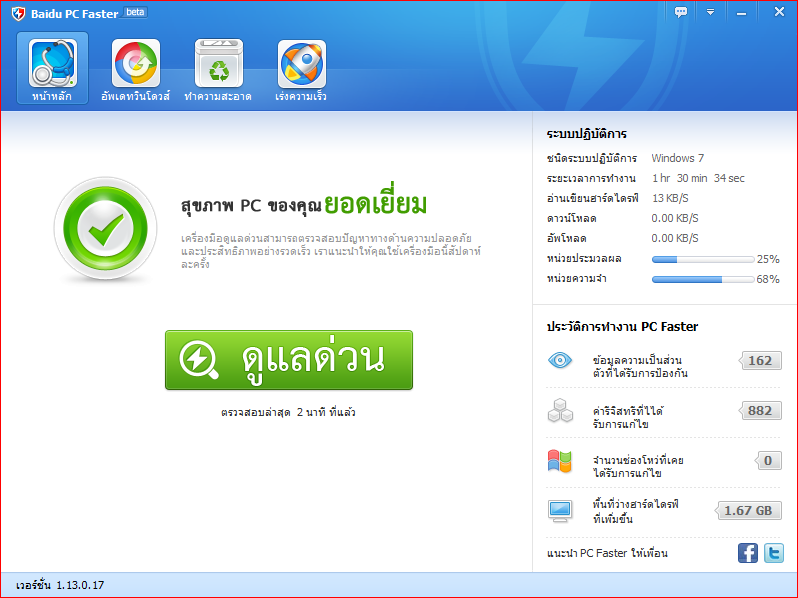Click the memory usage 68% progress bar
This screenshot has height=598, width=798.
click(x=703, y=279)
